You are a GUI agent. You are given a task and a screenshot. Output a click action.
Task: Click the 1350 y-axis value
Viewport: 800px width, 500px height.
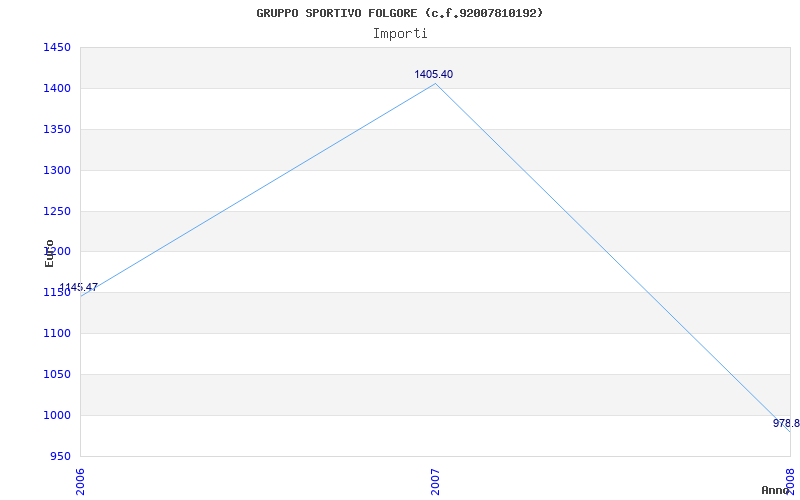56,130
